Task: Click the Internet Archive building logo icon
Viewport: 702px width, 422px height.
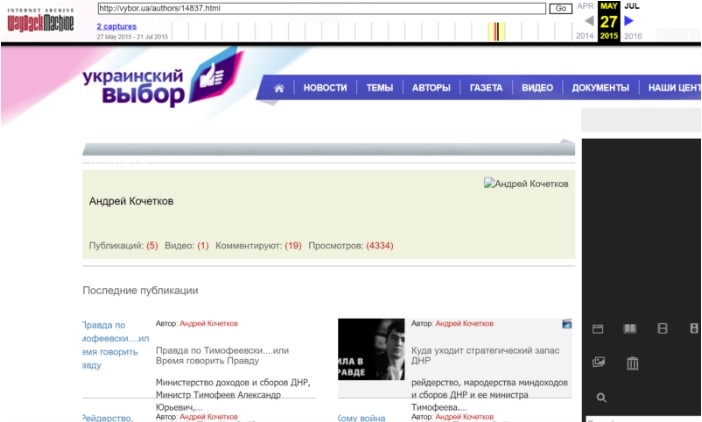Action: [632, 363]
